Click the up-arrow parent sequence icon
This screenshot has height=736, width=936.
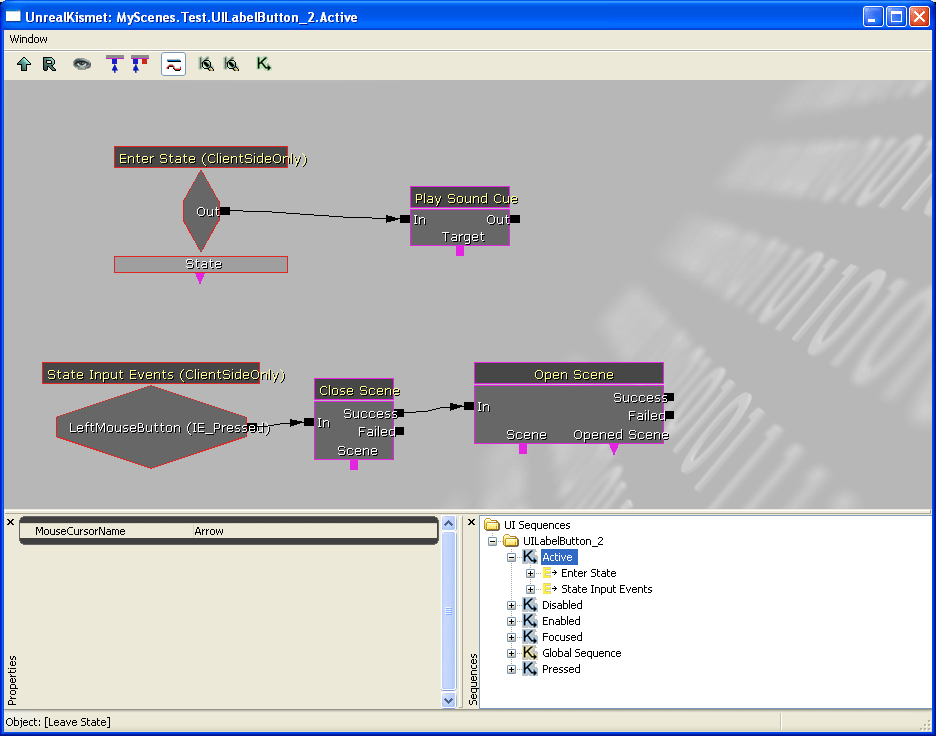pos(23,63)
